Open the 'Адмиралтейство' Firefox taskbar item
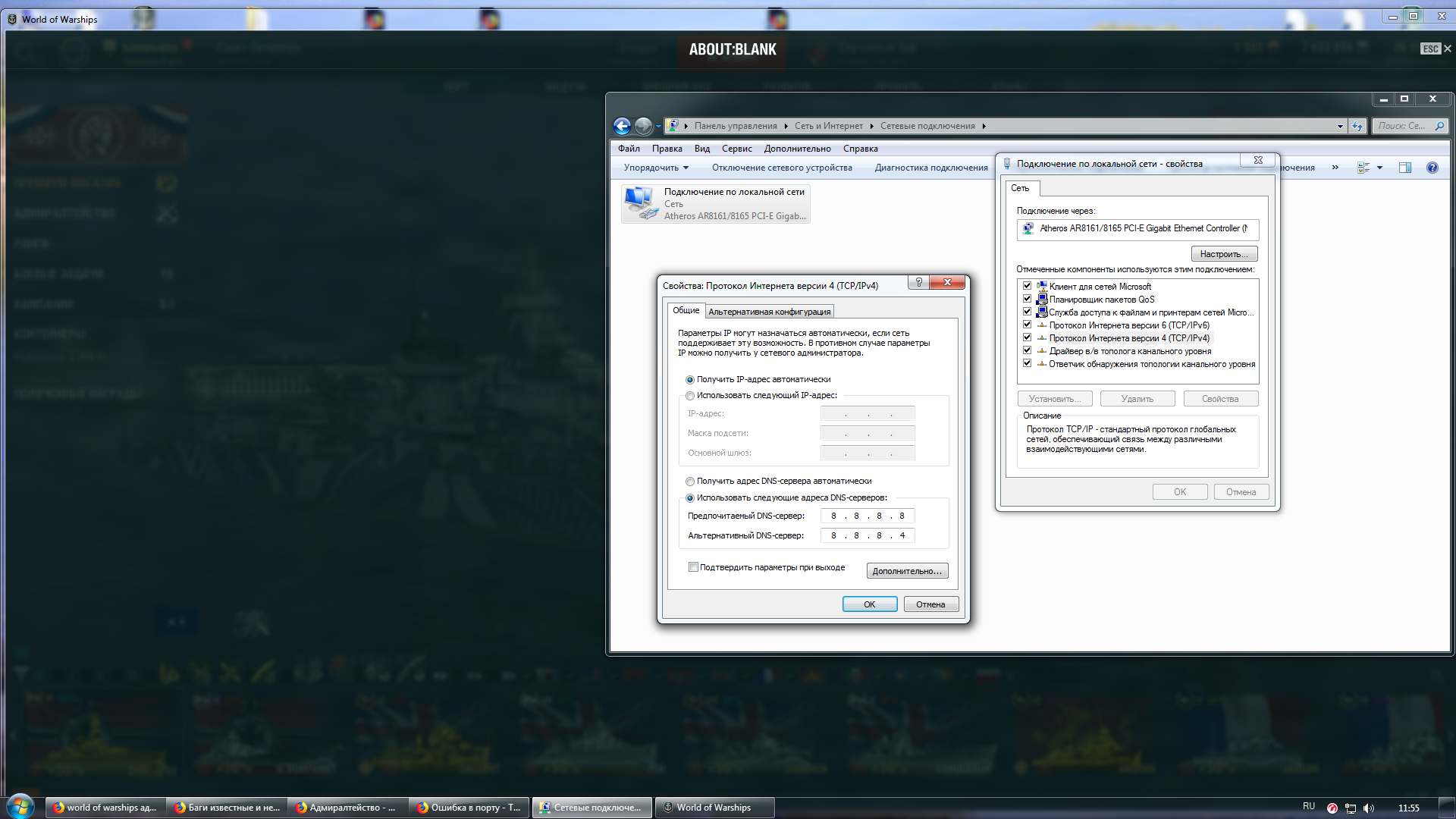This screenshot has height=819, width=1456. tap(349, 808)
